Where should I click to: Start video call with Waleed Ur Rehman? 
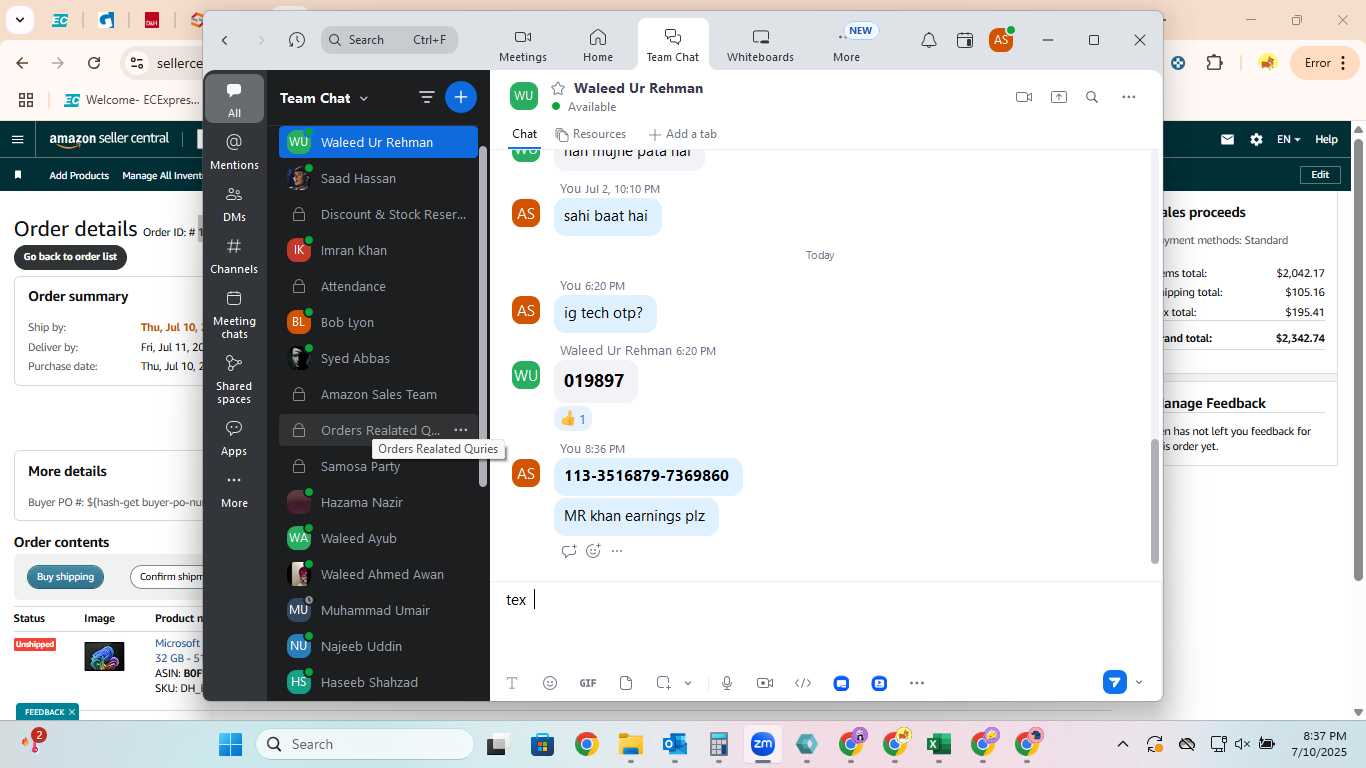pos(1023,97)
